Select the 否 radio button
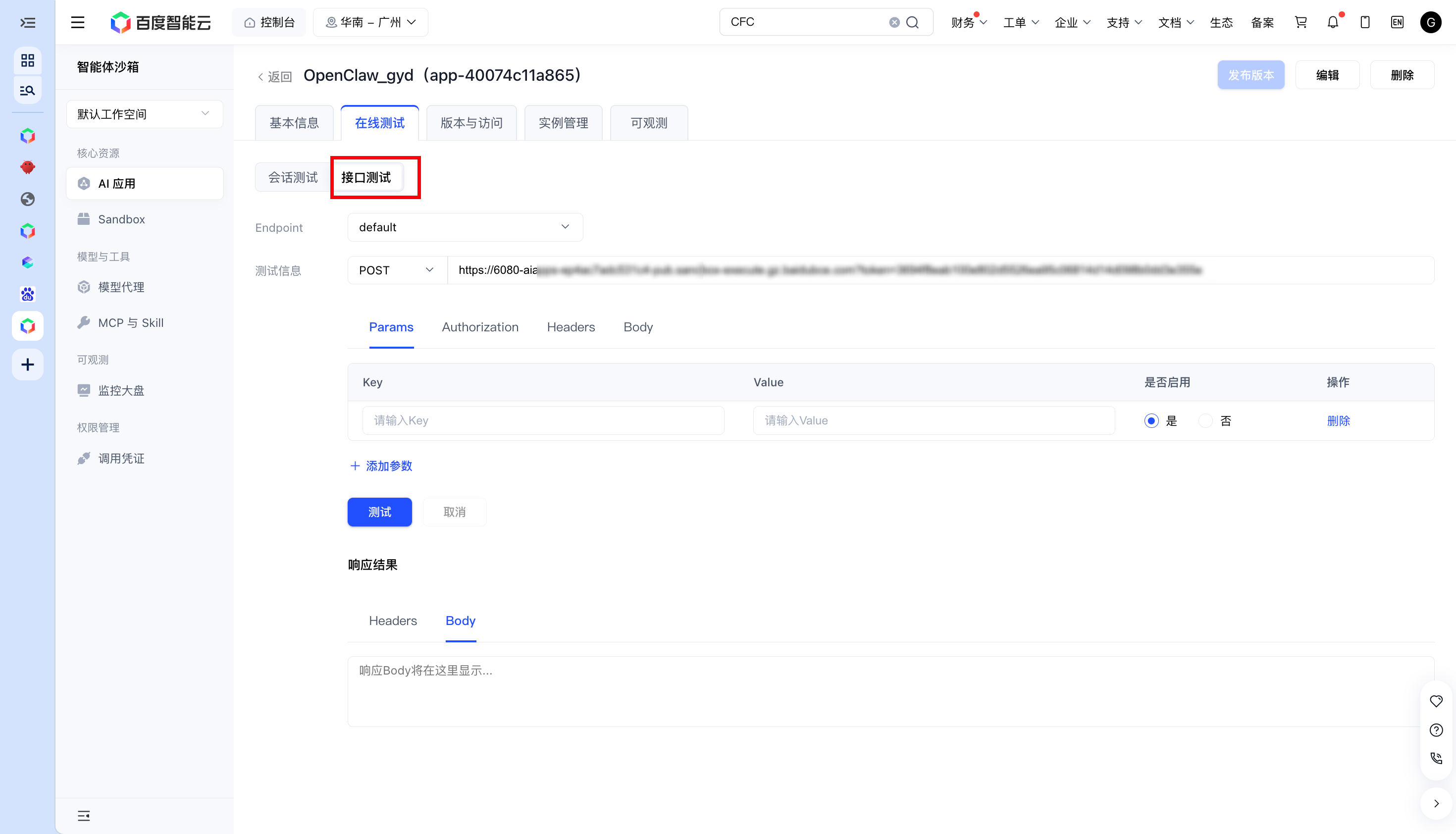Viewport: 1456px width, 834px height. point(1206,421)
